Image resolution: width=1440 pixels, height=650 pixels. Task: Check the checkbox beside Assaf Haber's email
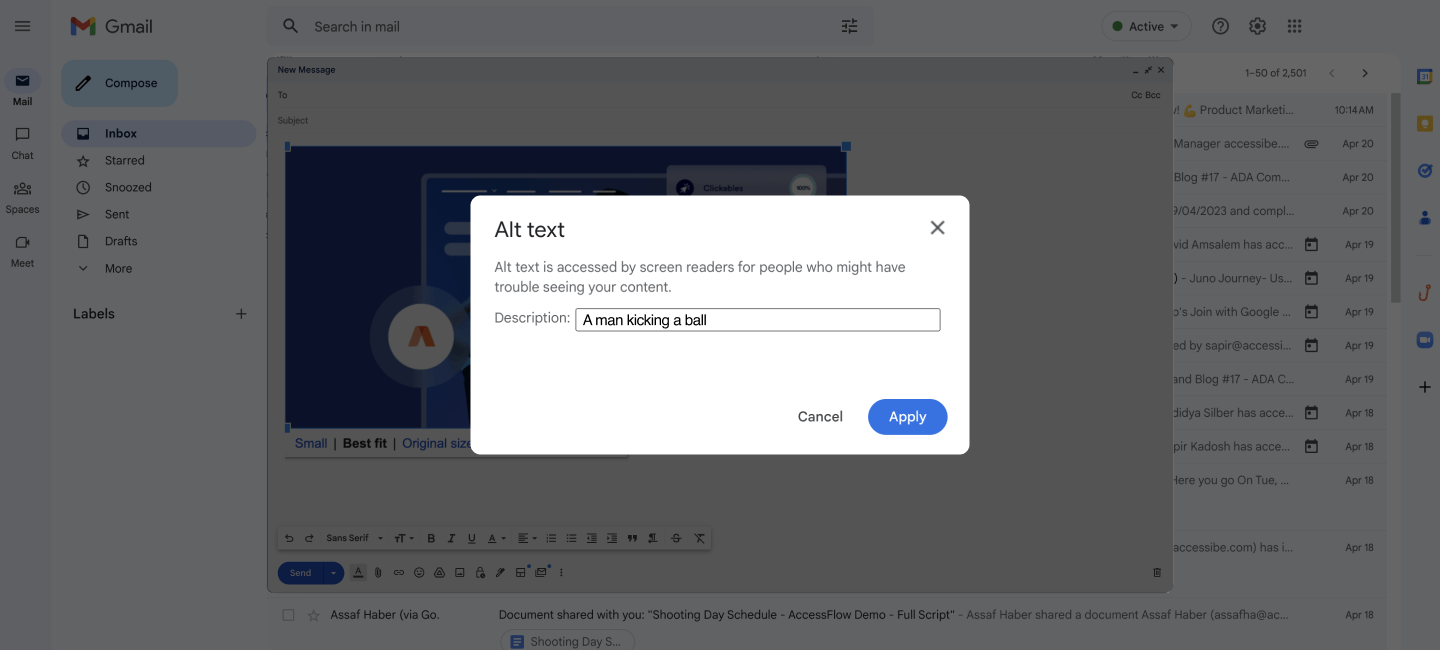pyautogui.click(x=288, y=614)
